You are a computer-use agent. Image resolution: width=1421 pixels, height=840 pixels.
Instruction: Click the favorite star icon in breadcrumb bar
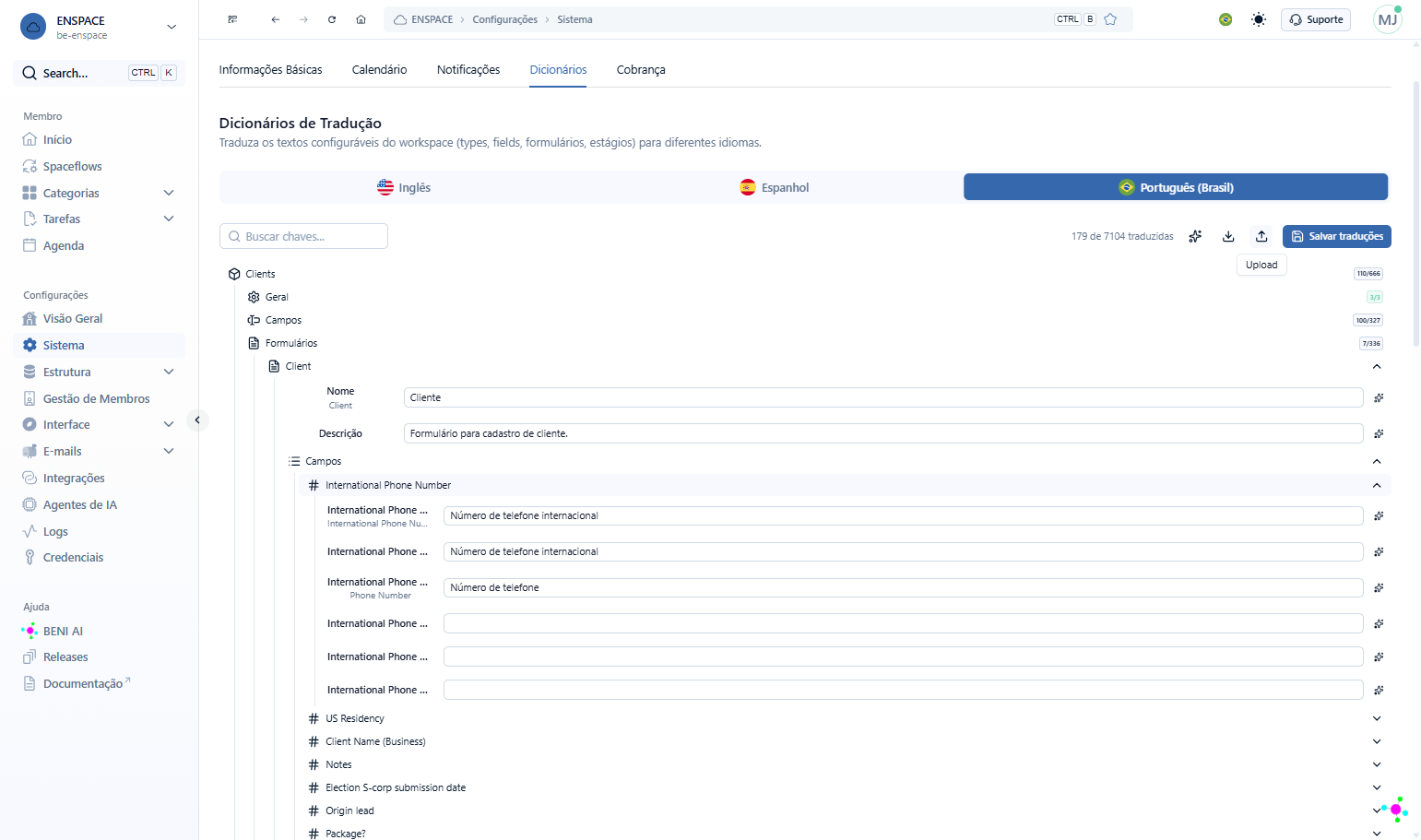pyautogui.click(x=1110, y=19)
